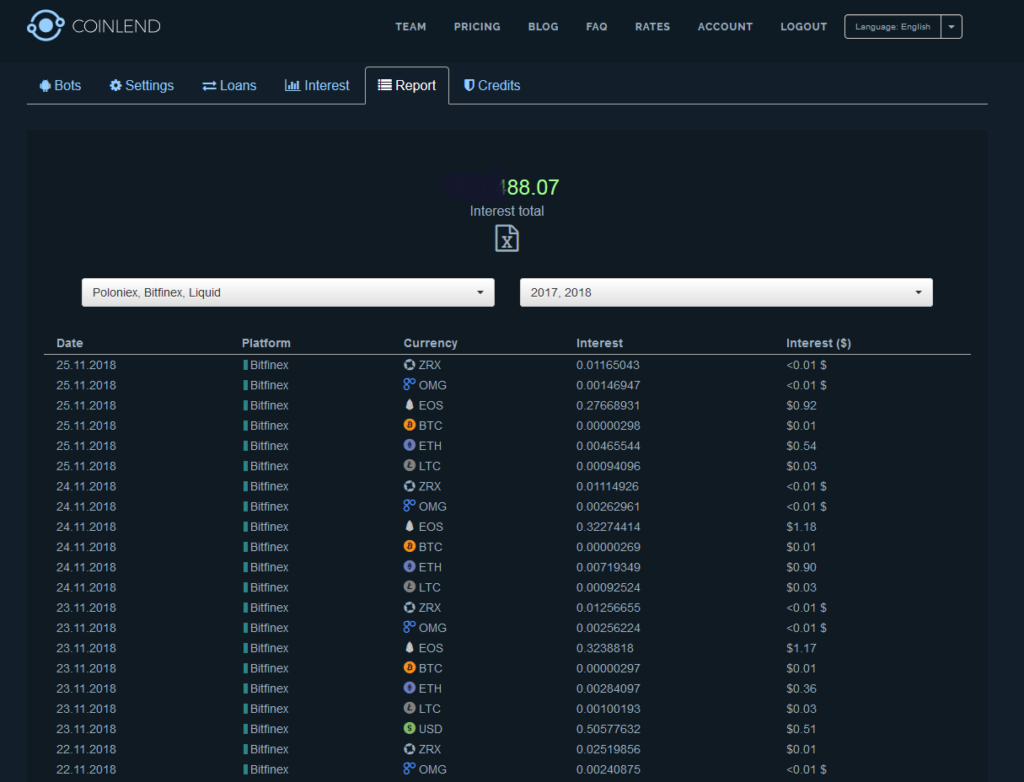Click the LTC icon with interest 0.00092524

[409, 587]
